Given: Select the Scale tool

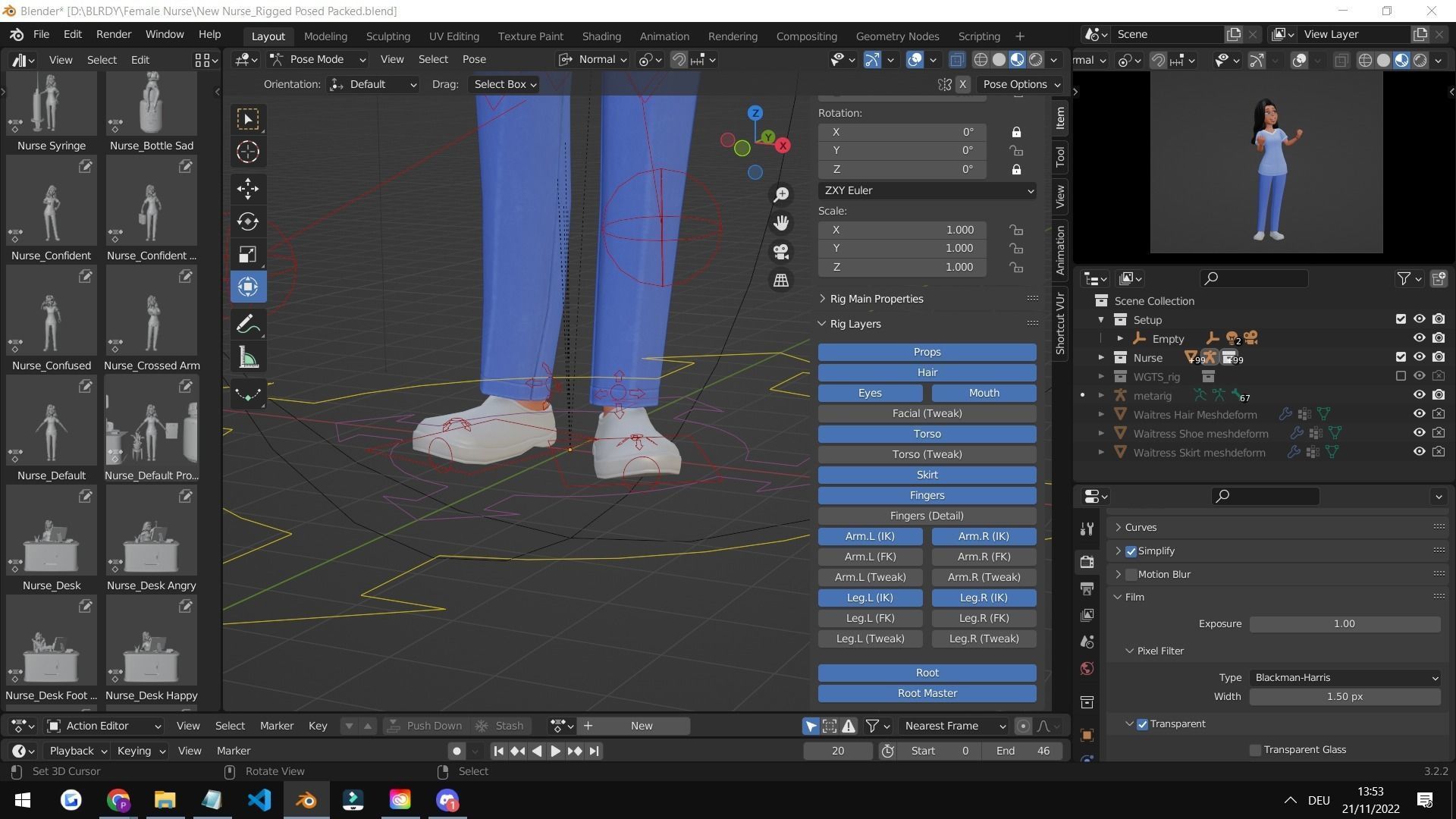Looking at the screenshot, I should (248, 254).
